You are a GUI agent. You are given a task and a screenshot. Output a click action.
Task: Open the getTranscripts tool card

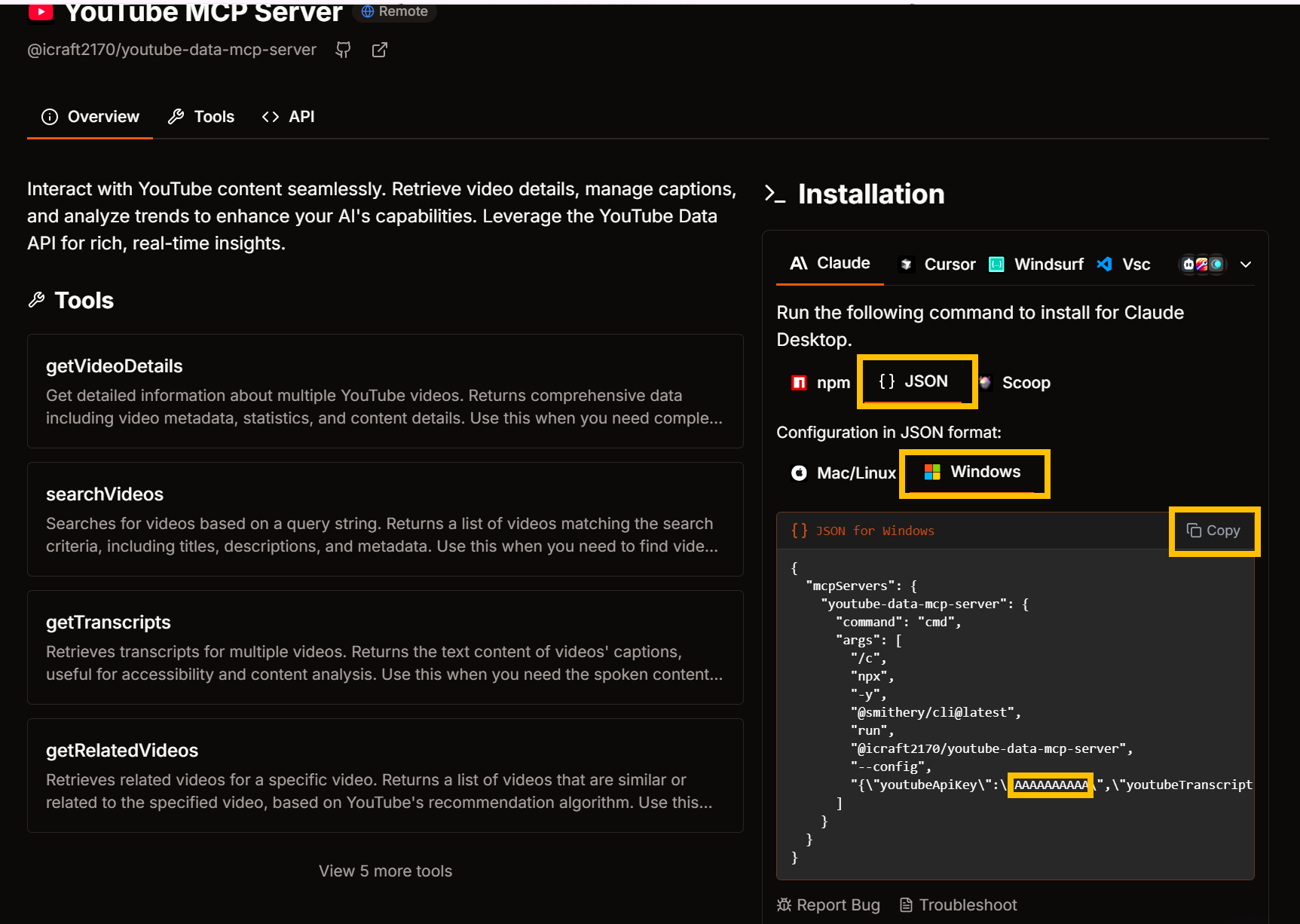click(x=385, y=647)
